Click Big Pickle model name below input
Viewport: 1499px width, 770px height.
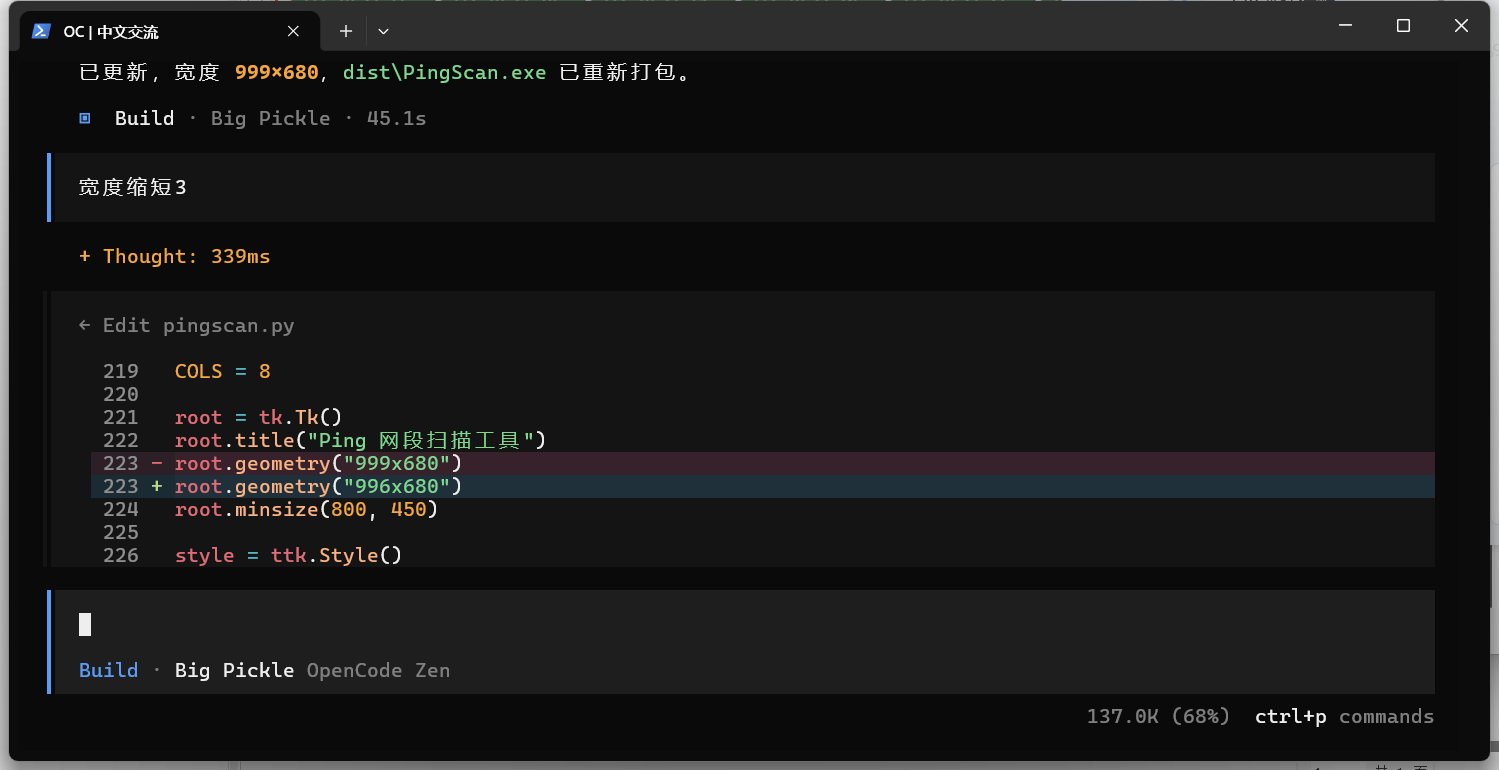click(x=234, y=670)
